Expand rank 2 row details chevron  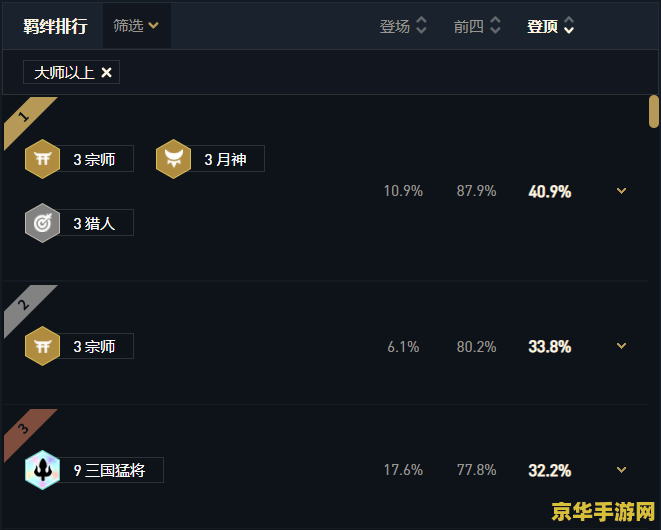621,346
